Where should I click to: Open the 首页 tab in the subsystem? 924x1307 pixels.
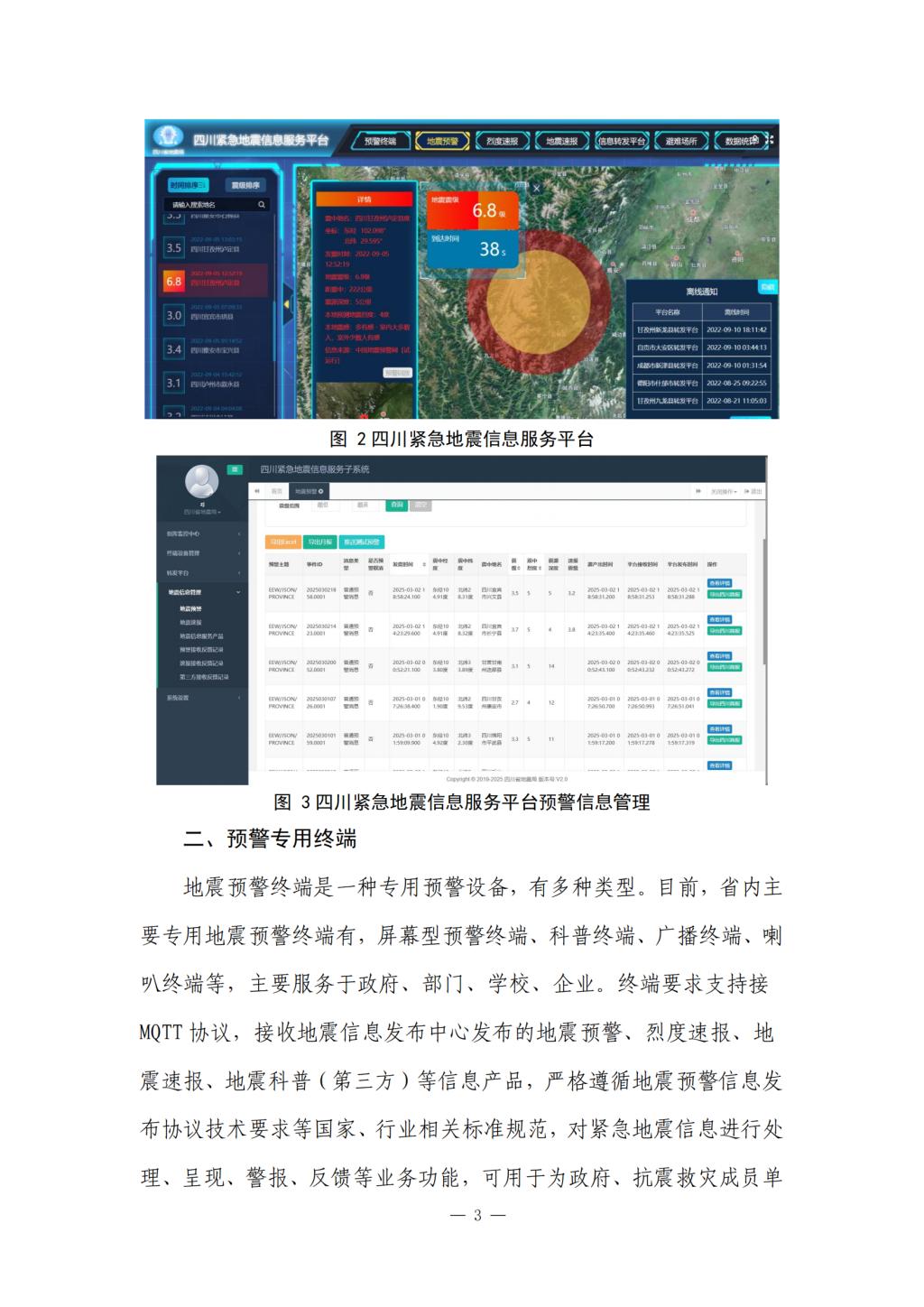pos(277,491)
